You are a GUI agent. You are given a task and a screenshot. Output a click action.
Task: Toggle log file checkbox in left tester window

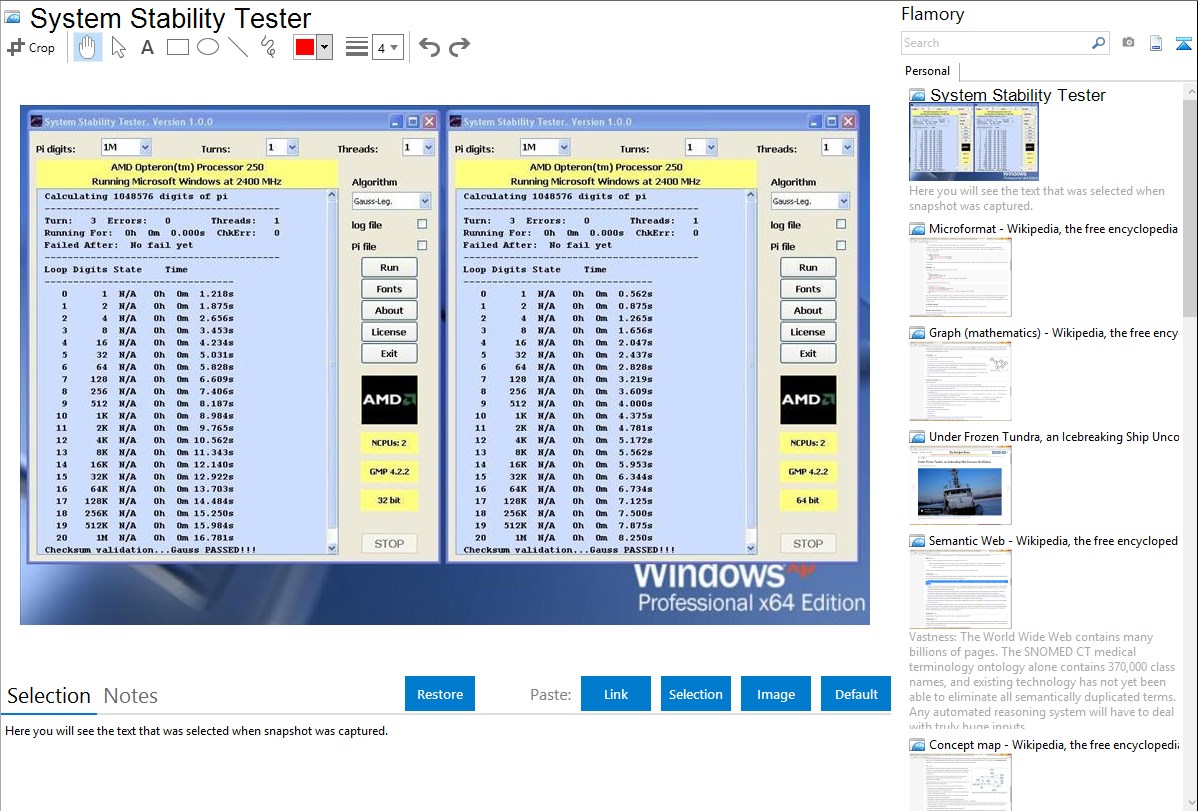click(x=422, y=225)
